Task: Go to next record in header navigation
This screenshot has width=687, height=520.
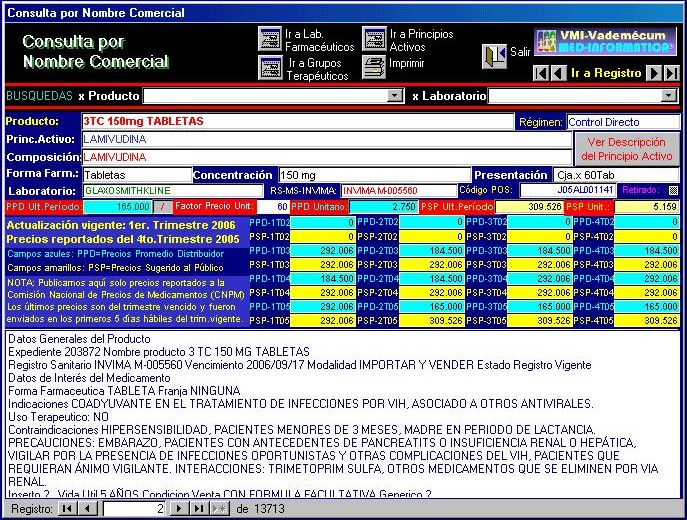Action: point(654,73)
